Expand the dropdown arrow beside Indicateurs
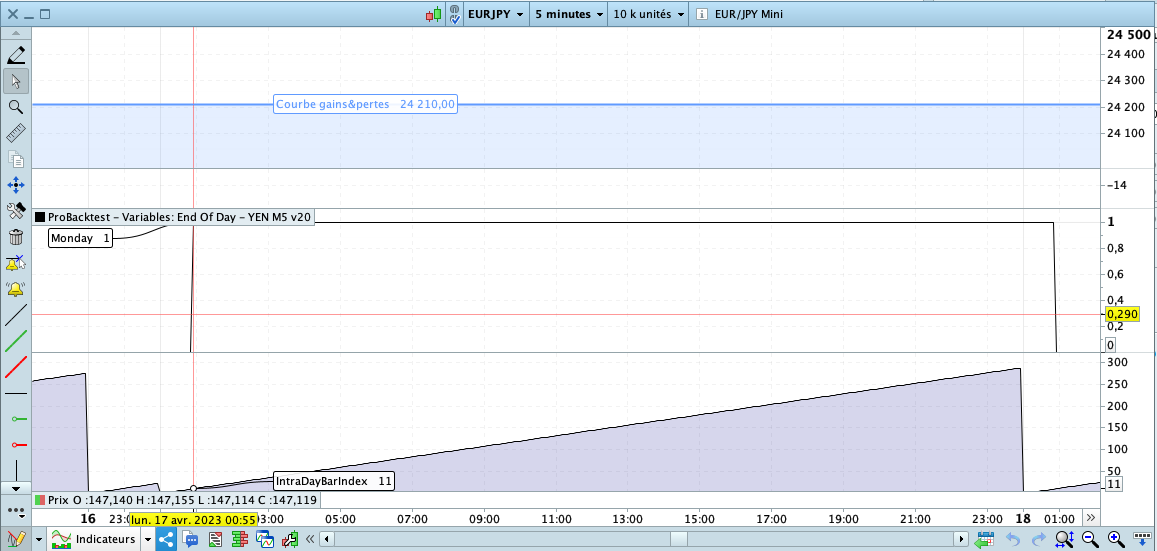The image size is (1157, 551). pos(148,540)
